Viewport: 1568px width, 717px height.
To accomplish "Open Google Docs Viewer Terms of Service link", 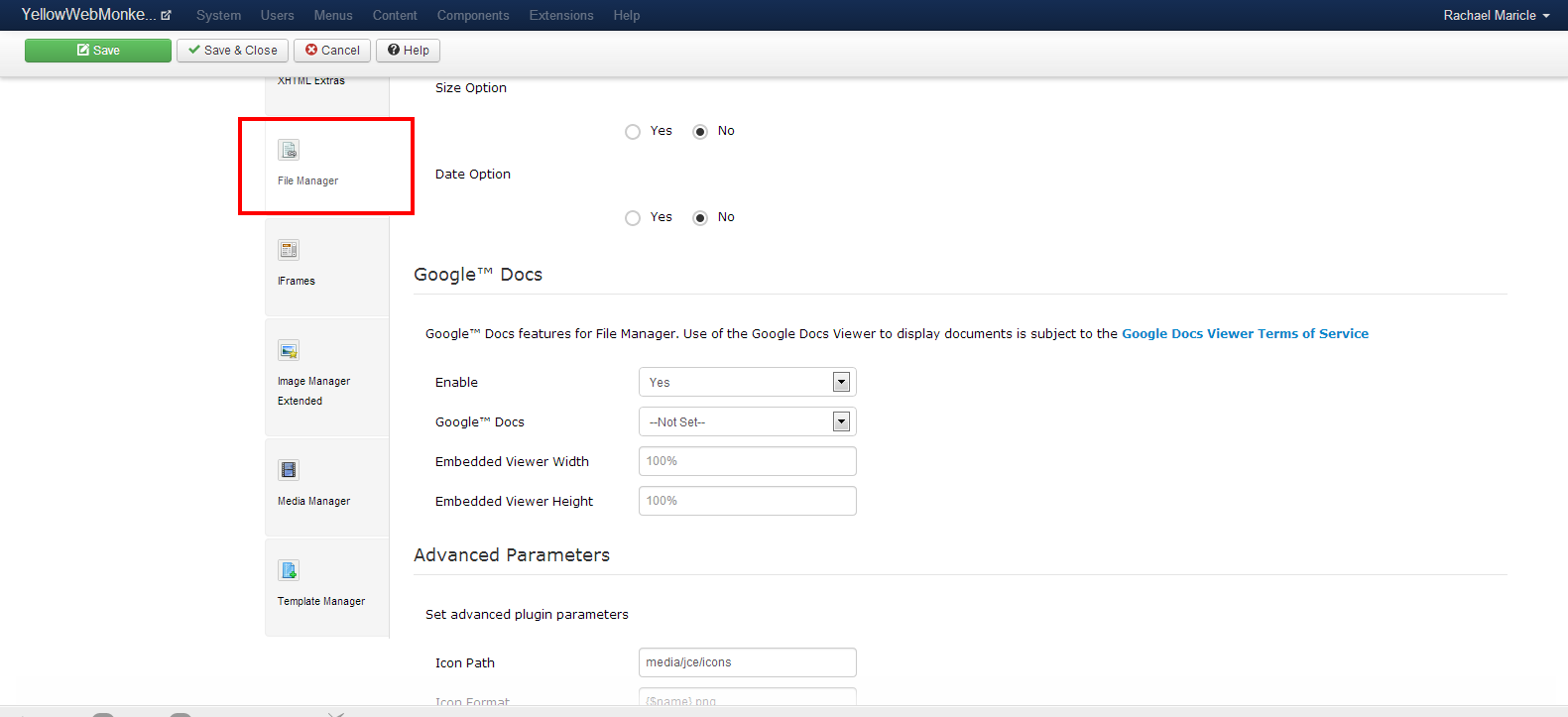I will 1245,333.
